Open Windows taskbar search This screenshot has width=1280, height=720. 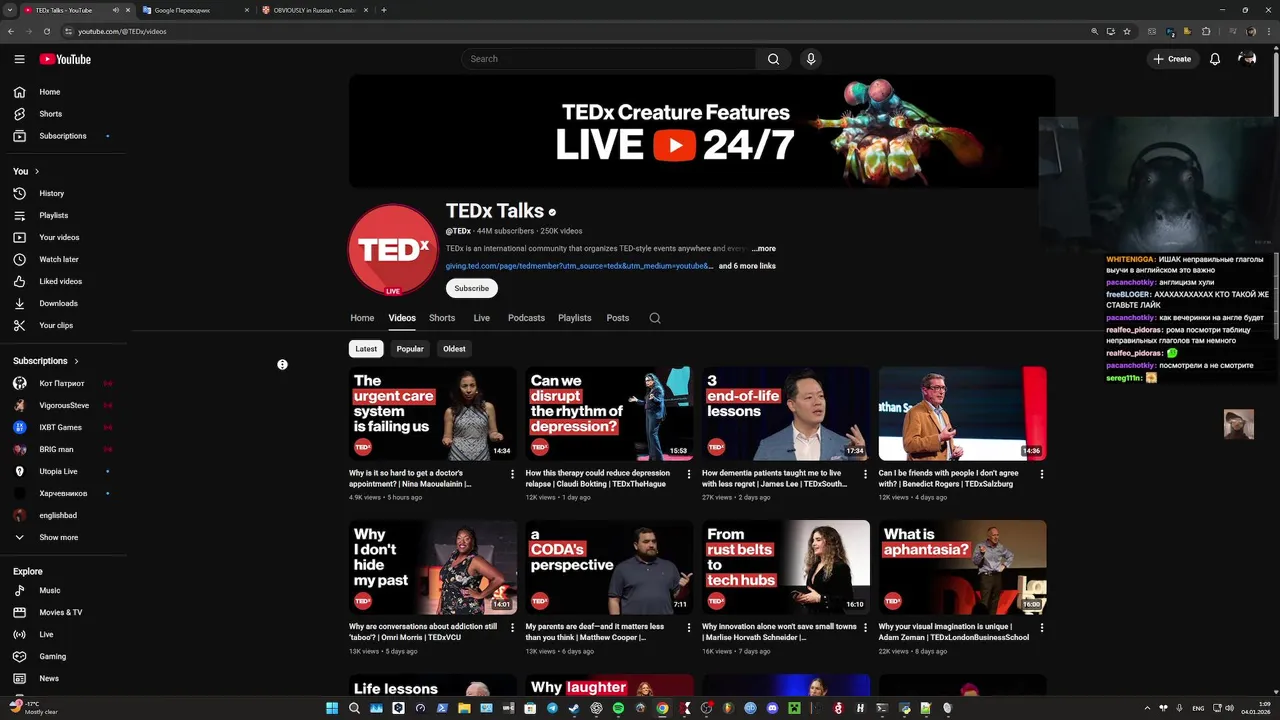coord(354,708)
